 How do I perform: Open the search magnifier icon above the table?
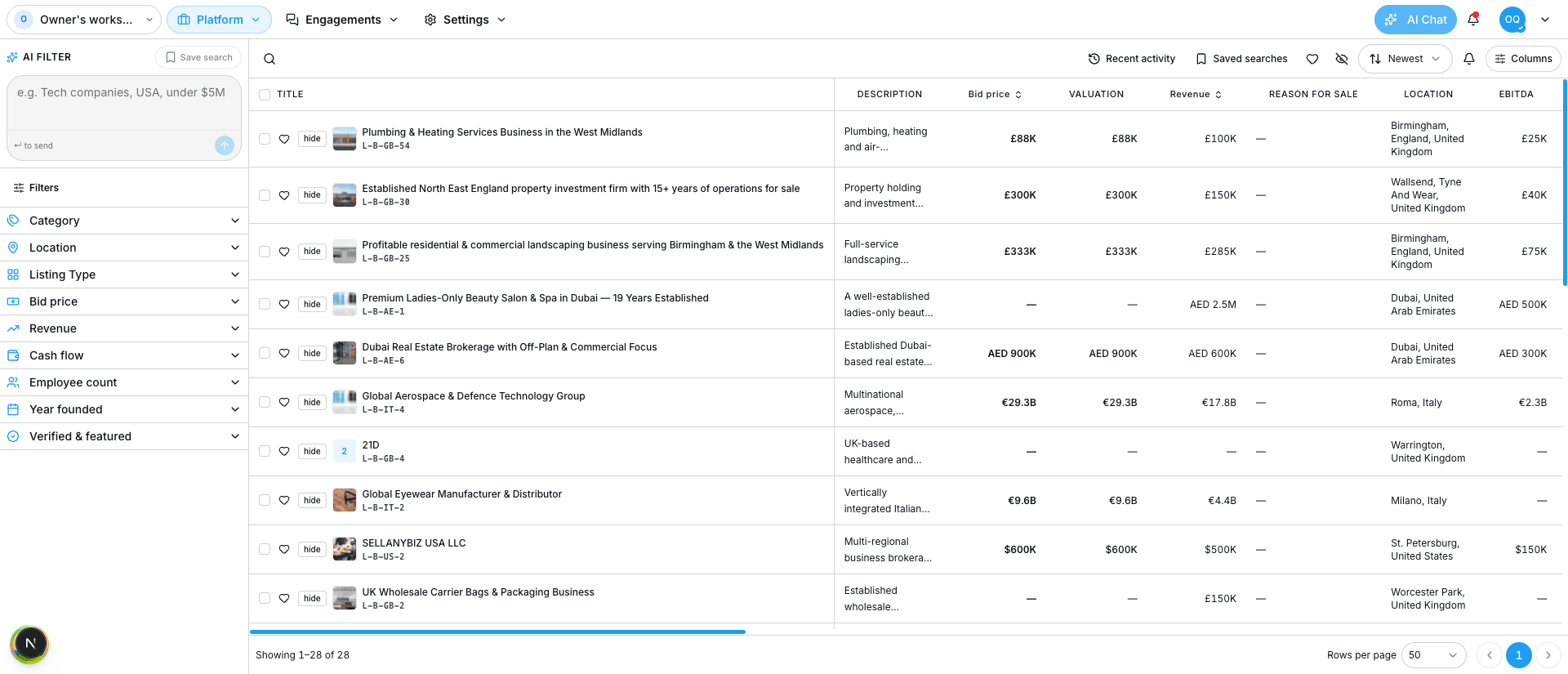[269, 59]
